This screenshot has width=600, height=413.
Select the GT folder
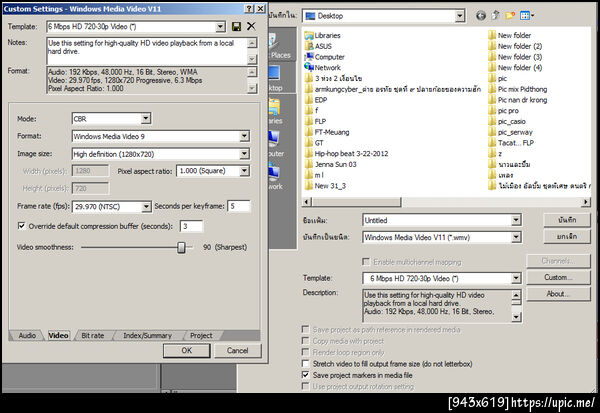314,143
